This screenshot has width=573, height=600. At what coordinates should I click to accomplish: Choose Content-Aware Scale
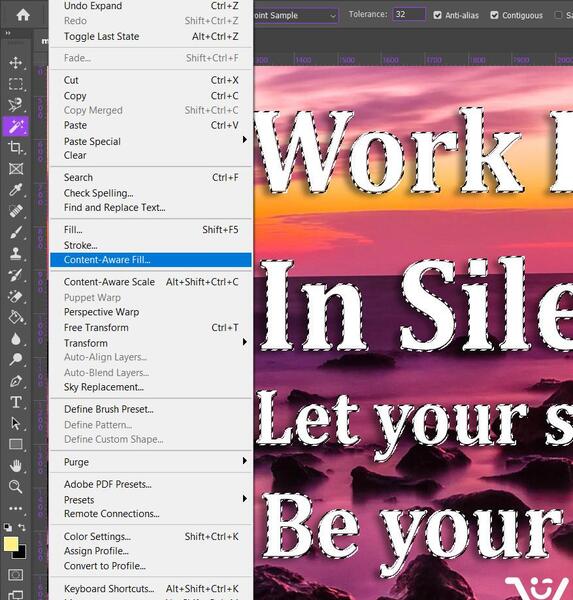(151, 282)
